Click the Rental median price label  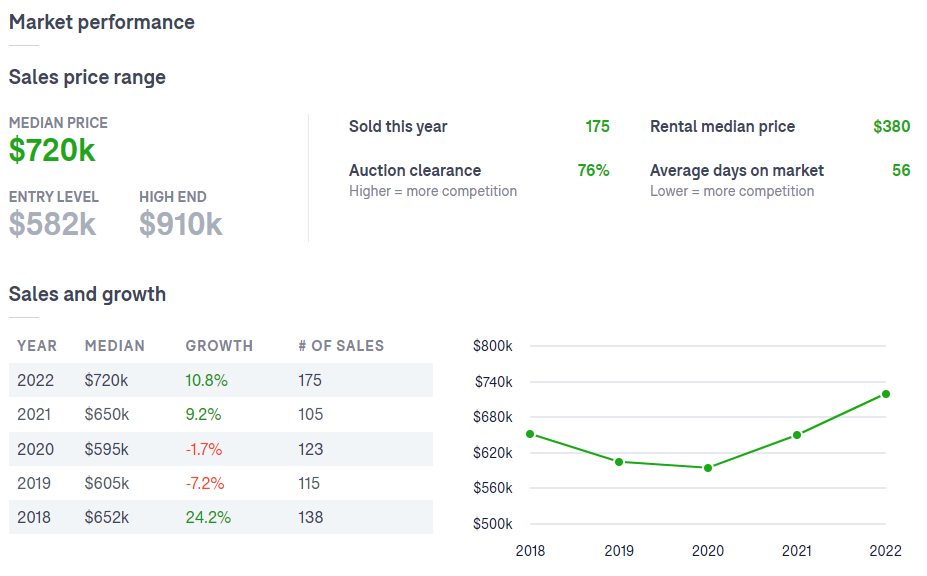tap(722, 127)
